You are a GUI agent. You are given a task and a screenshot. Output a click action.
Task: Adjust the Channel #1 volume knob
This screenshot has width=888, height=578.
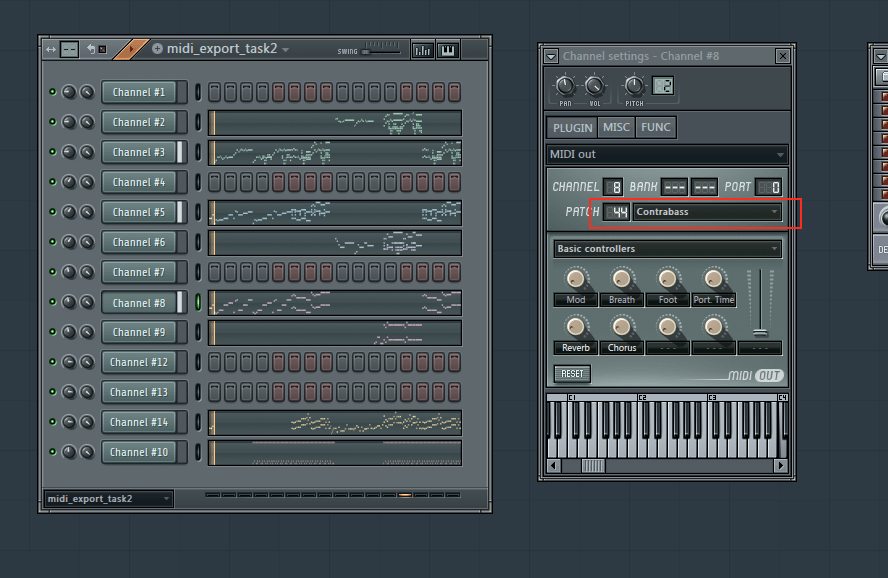pyautogui.click(x=87, y=92)
